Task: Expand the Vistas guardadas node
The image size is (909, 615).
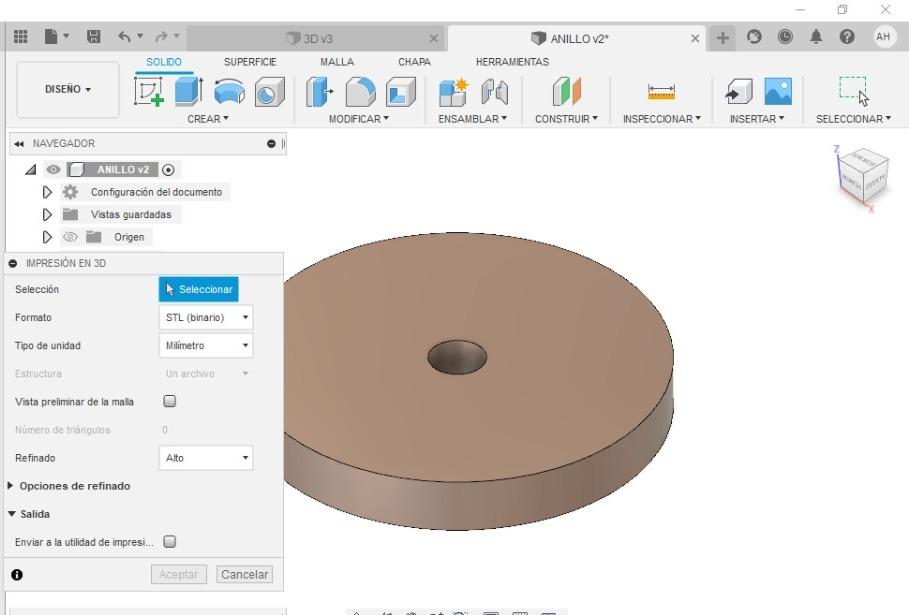Action: coord(47,214)
